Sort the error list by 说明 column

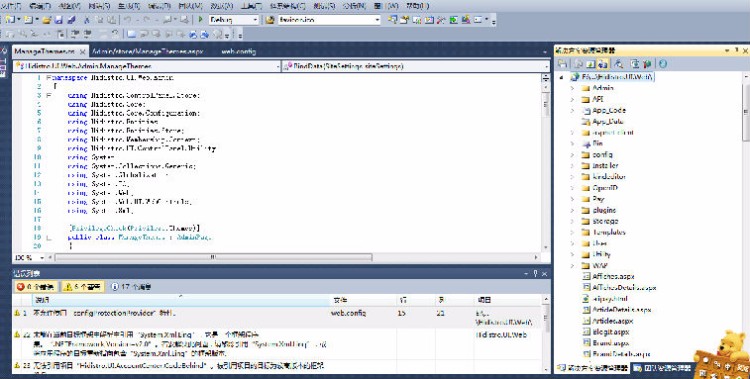point(181,300)
